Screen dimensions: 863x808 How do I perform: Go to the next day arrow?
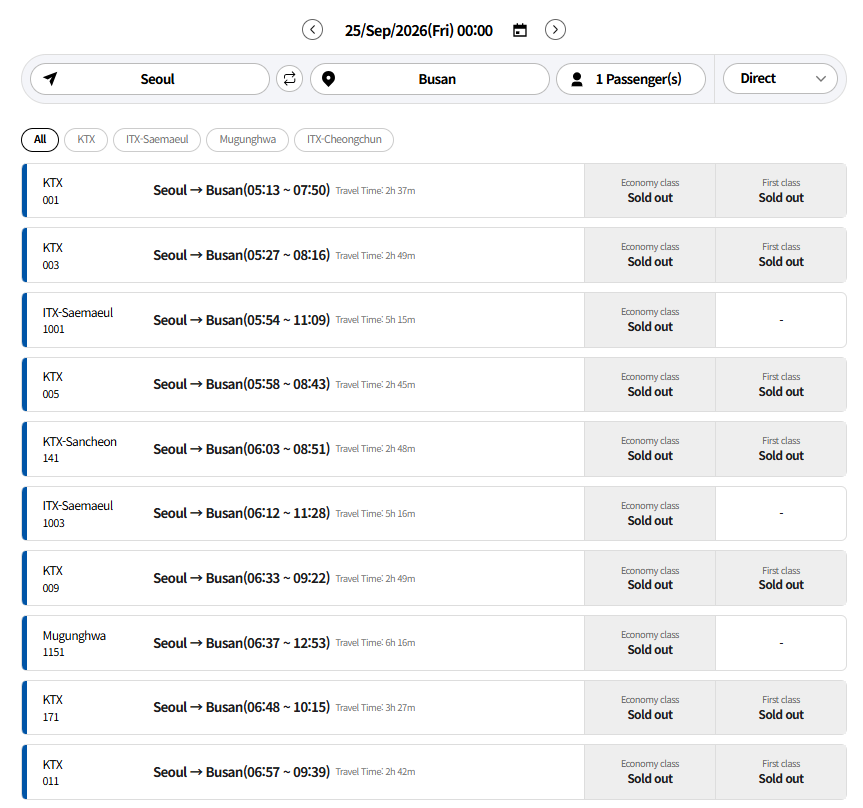tap(555, 30)
